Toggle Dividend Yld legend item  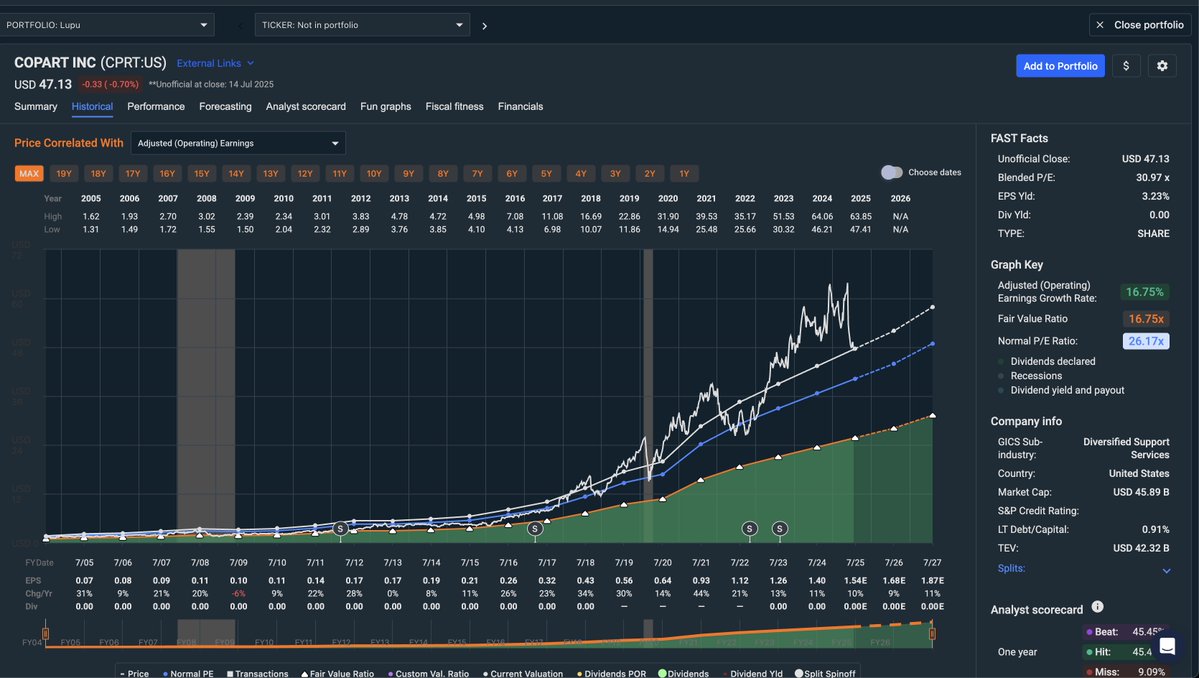coord(752,673)
